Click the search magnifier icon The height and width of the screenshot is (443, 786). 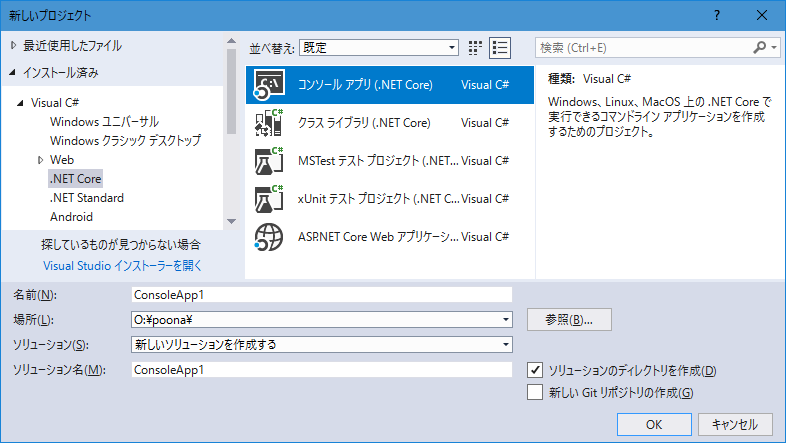(x=759, y=48)
